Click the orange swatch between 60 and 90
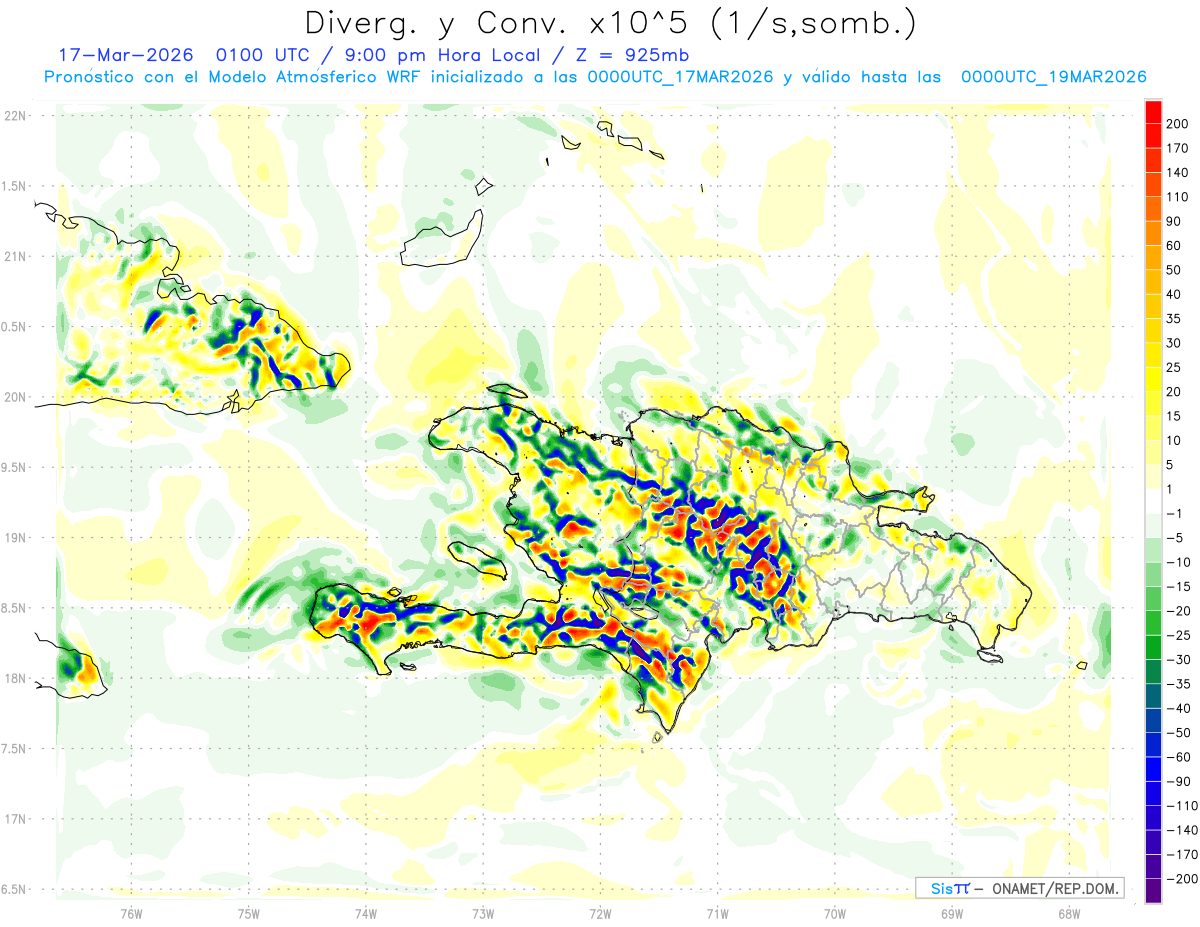The image size is (1200, 927). (1153, 232)
